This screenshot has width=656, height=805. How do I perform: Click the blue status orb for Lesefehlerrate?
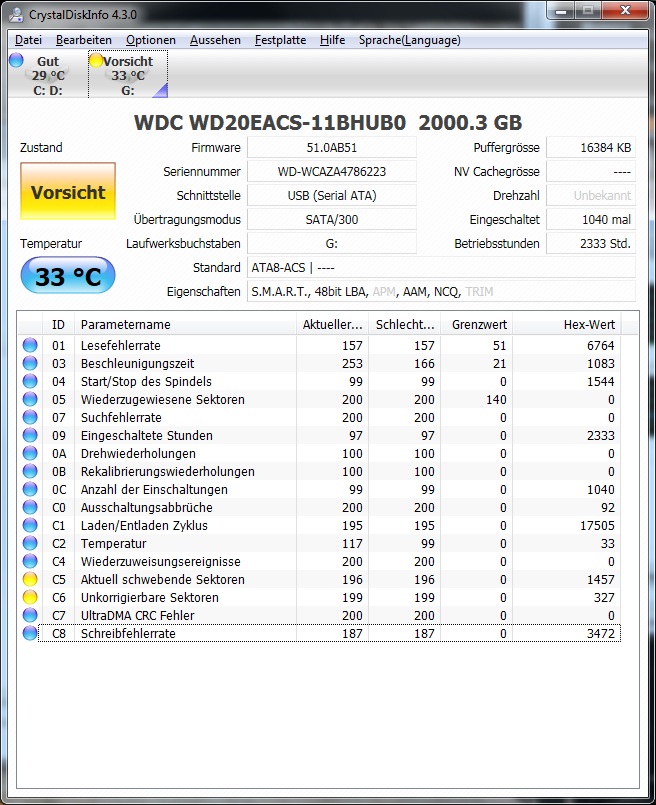point(30,345)
